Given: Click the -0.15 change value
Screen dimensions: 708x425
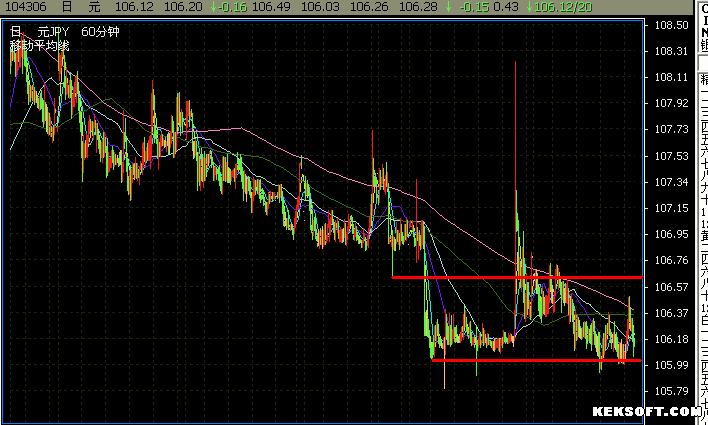Looking at the screenshot, I should 475,7.
